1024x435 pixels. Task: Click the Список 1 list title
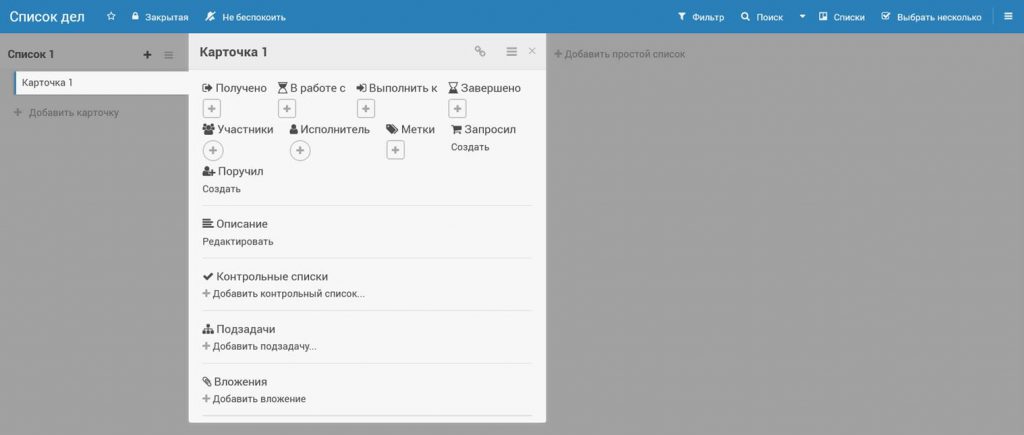pos(31,54)
